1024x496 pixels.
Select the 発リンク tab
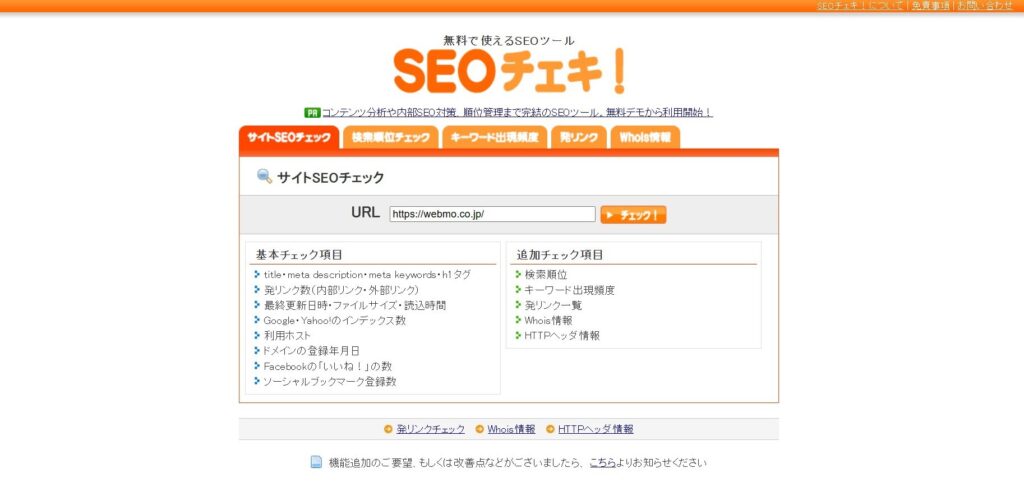578,137
